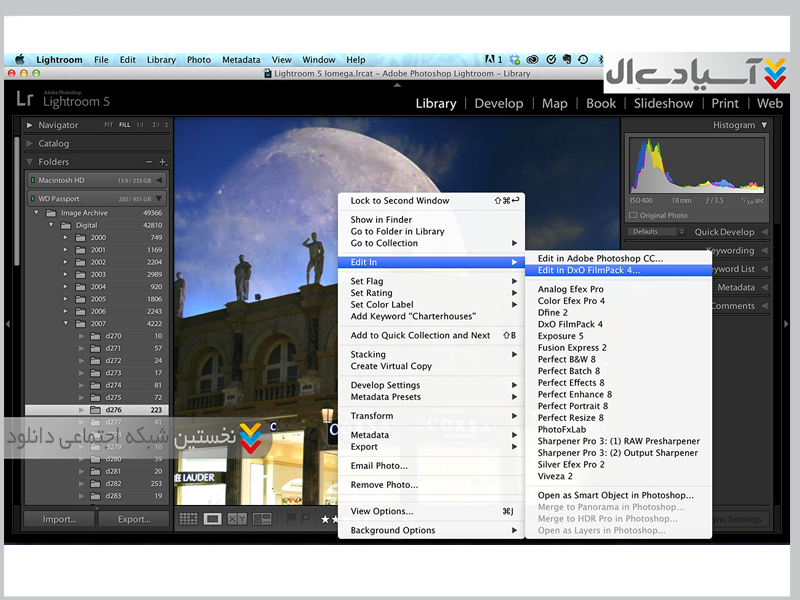Click the minus icon in Folders panel

(149, 162)
